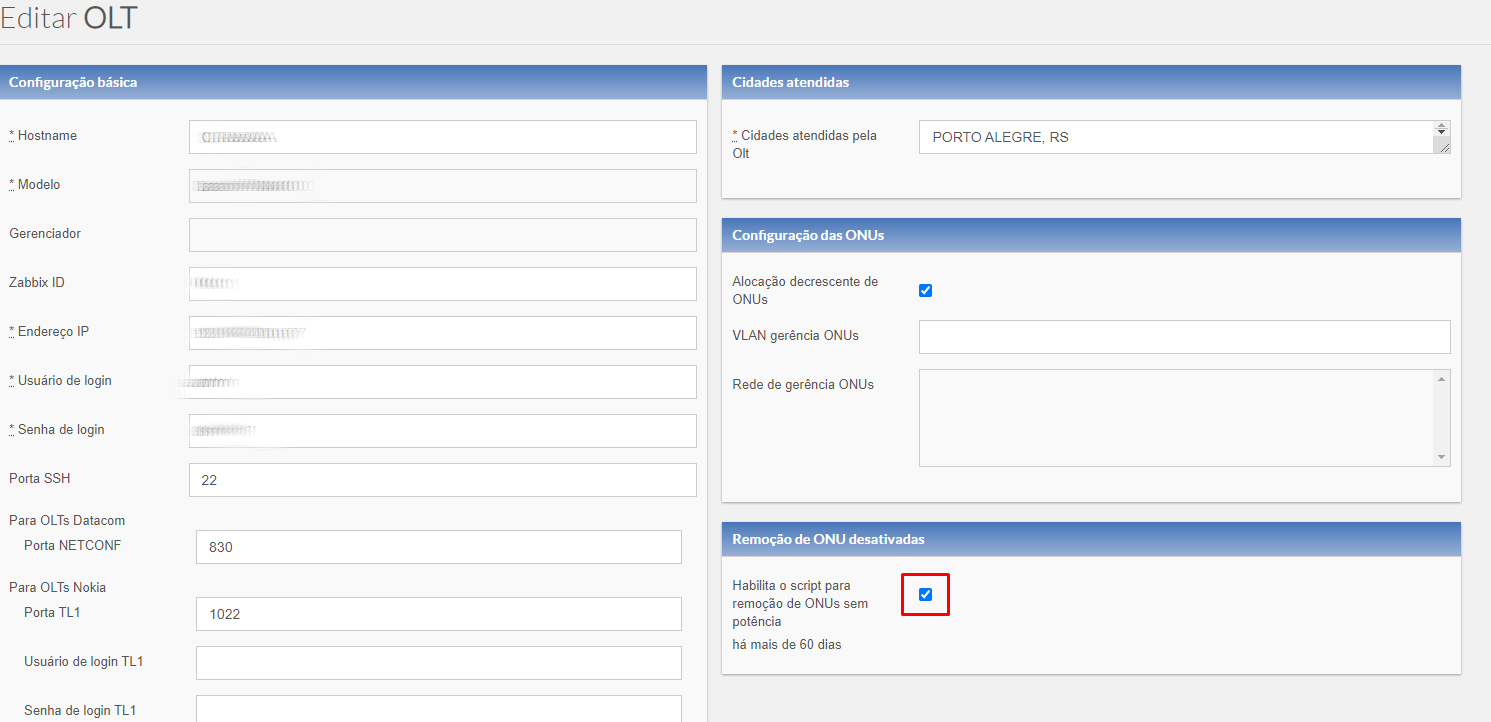Focus the Zabbix ID text box
Viewport: 1491px width, 722px height.
click(x=442, y=284)
